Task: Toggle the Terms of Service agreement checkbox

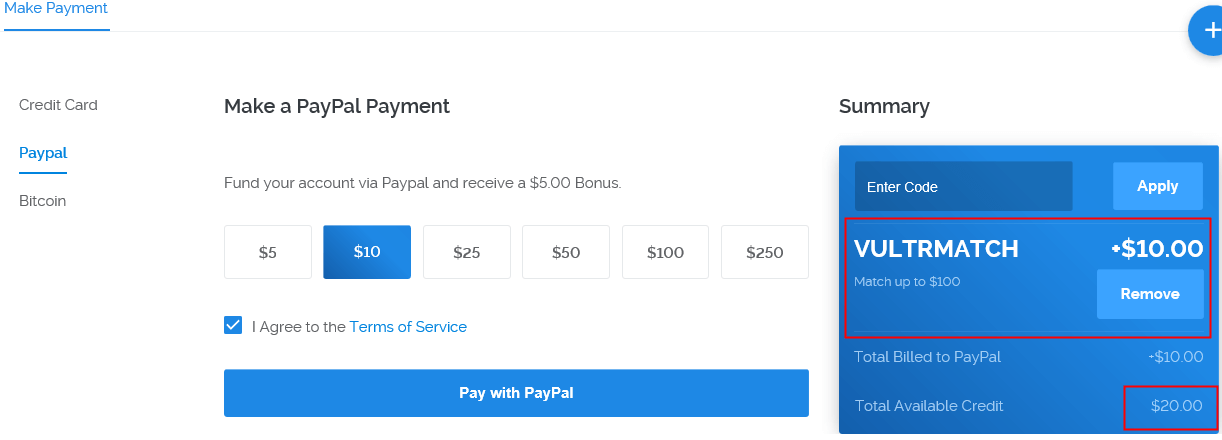Action: (233, 326)
